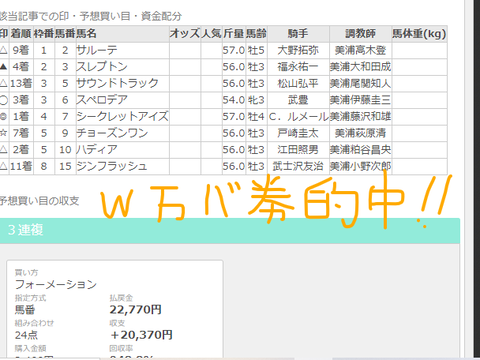Viewport: 480px width, 360px height.
Task: Click the 予想買い目の収支 heading
Action: (39, 201)
